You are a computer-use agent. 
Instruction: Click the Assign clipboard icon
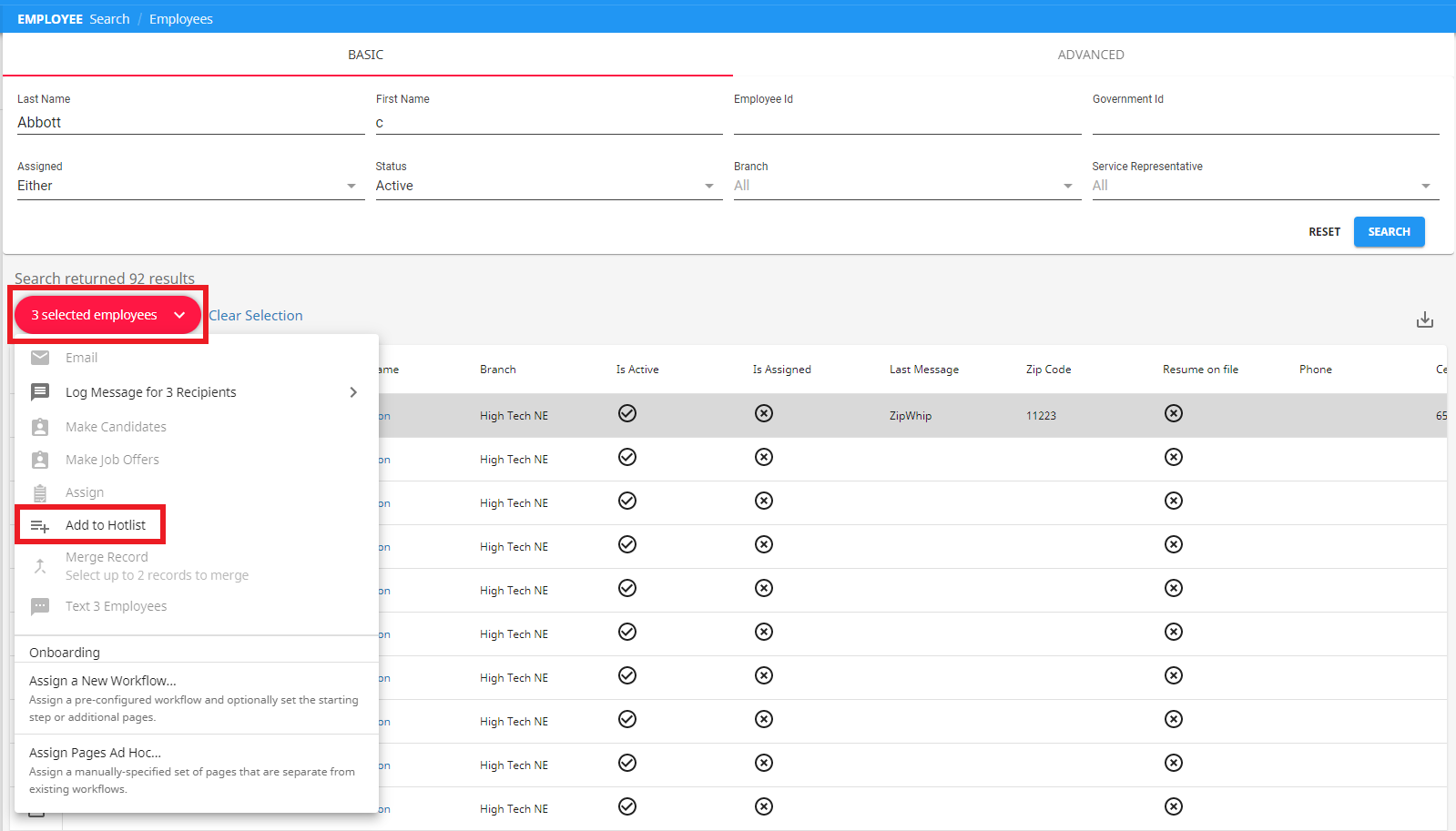(40, 492)
